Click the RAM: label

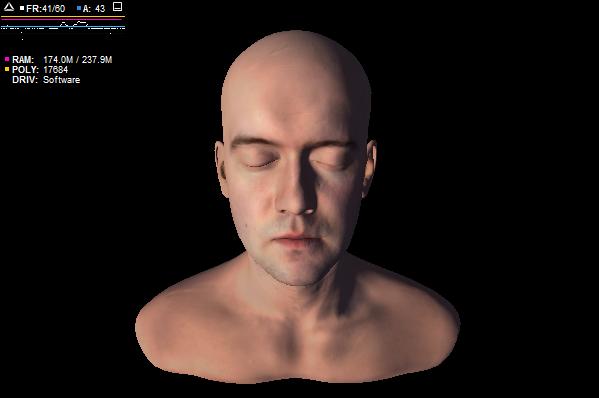[23, 60]
